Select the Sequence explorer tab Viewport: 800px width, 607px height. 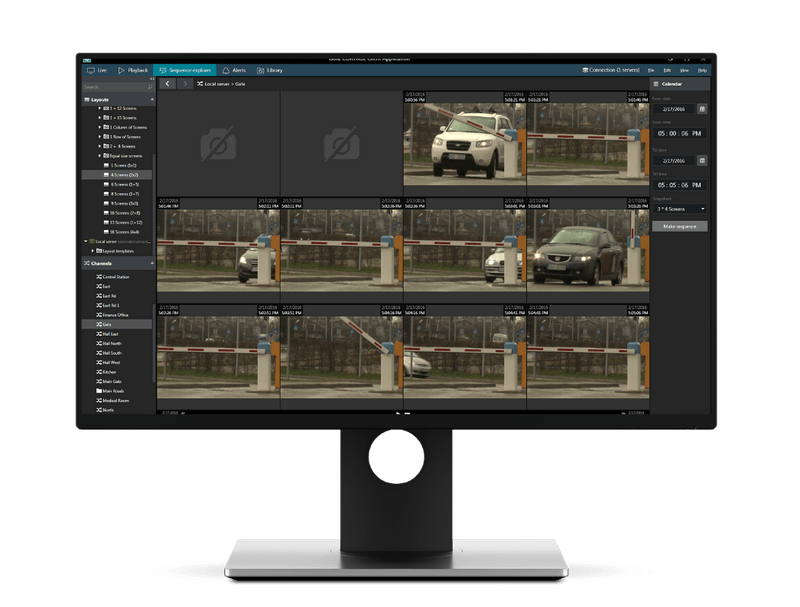[185, 70]
